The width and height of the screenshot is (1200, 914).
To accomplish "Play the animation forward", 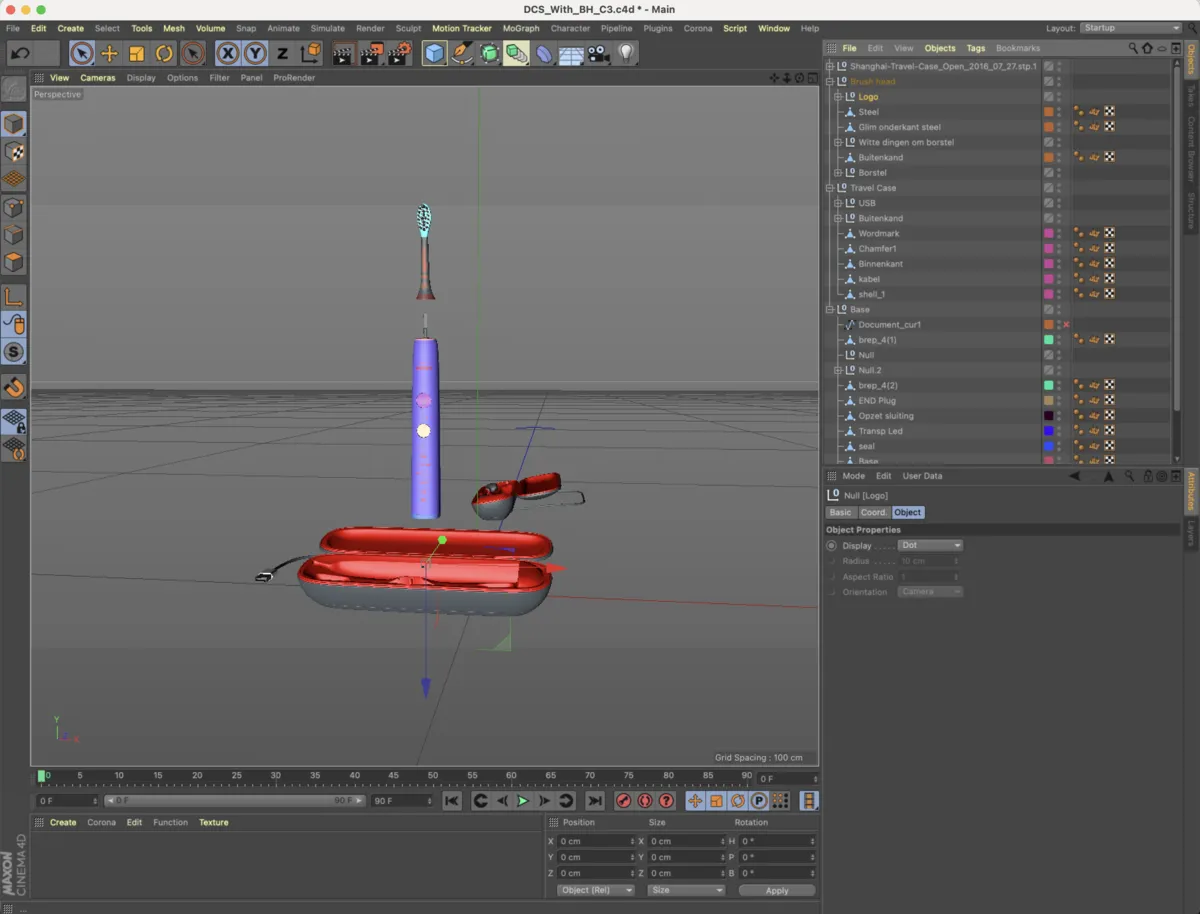I will pyautogui.click(x=523, y=801).
